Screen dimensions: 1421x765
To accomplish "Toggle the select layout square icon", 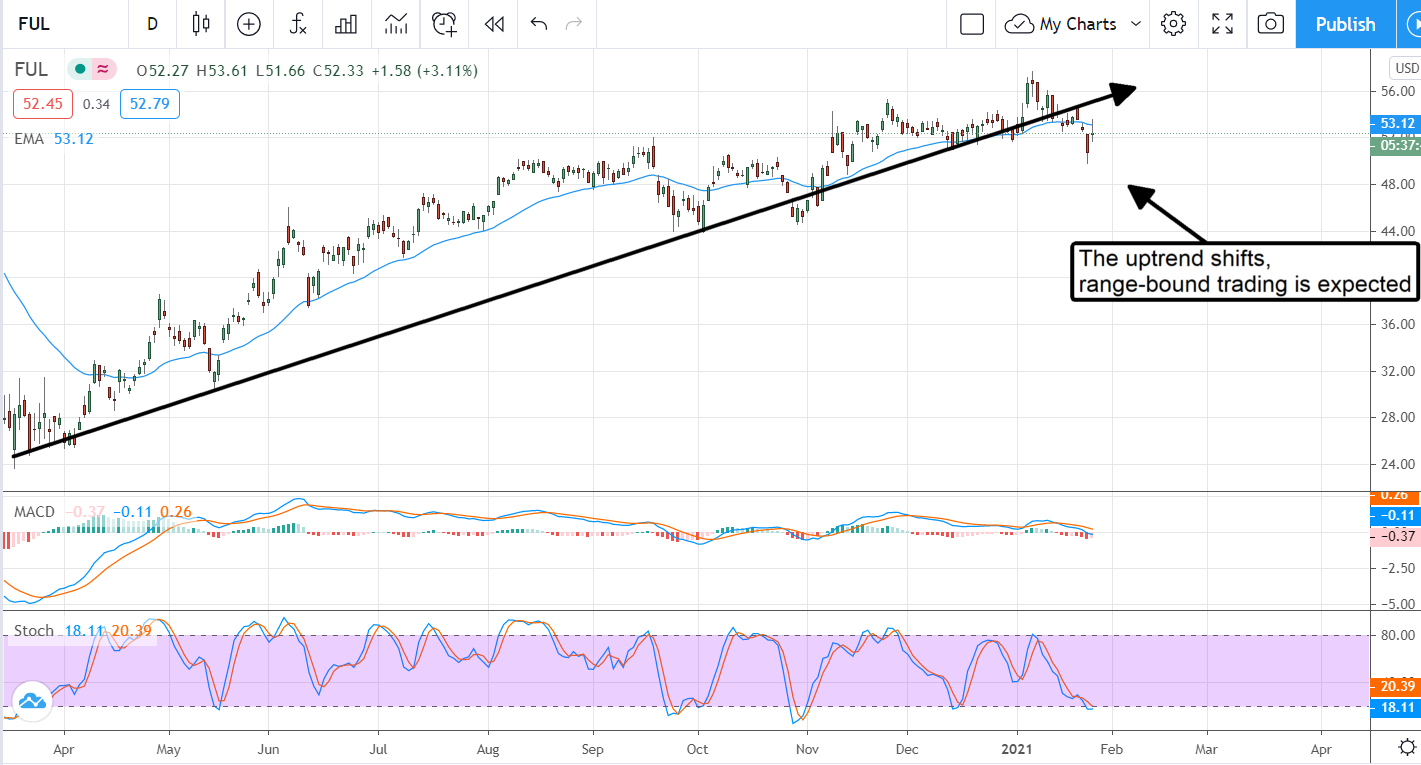I will click(972, 24).
